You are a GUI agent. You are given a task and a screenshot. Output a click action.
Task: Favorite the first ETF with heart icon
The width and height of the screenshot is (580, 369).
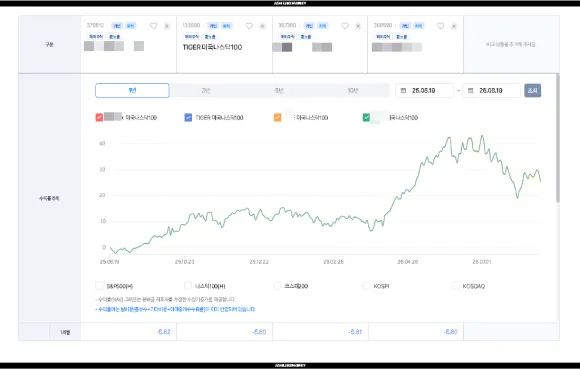[154, 26]
